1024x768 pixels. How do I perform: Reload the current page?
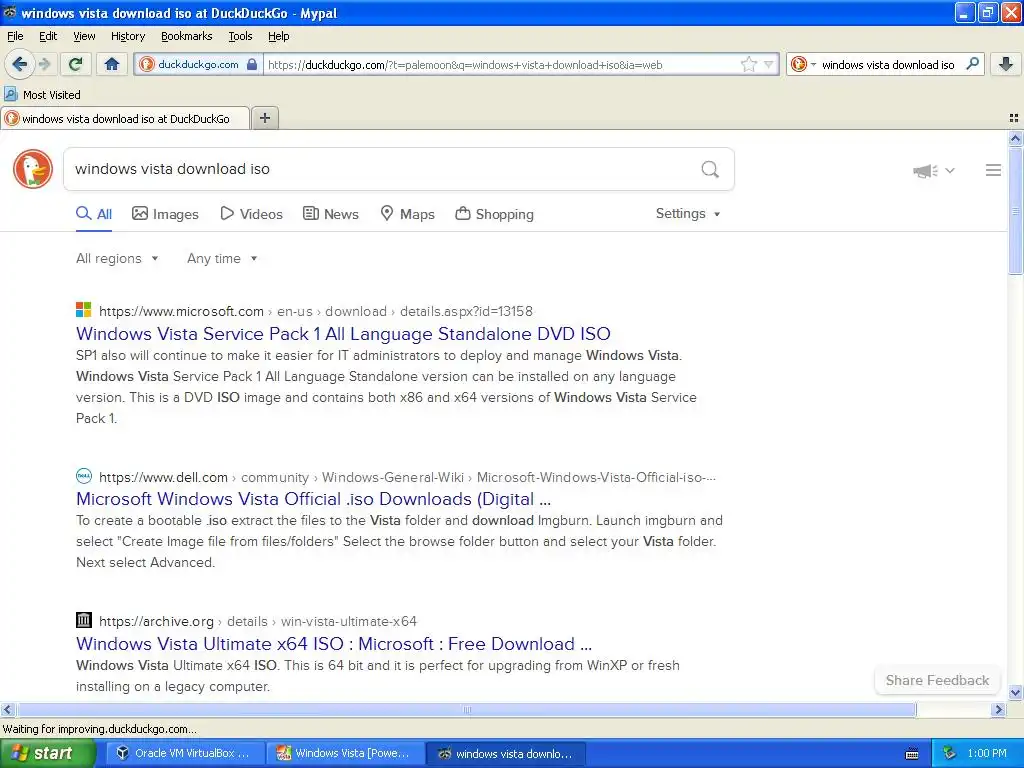[76, 64]
